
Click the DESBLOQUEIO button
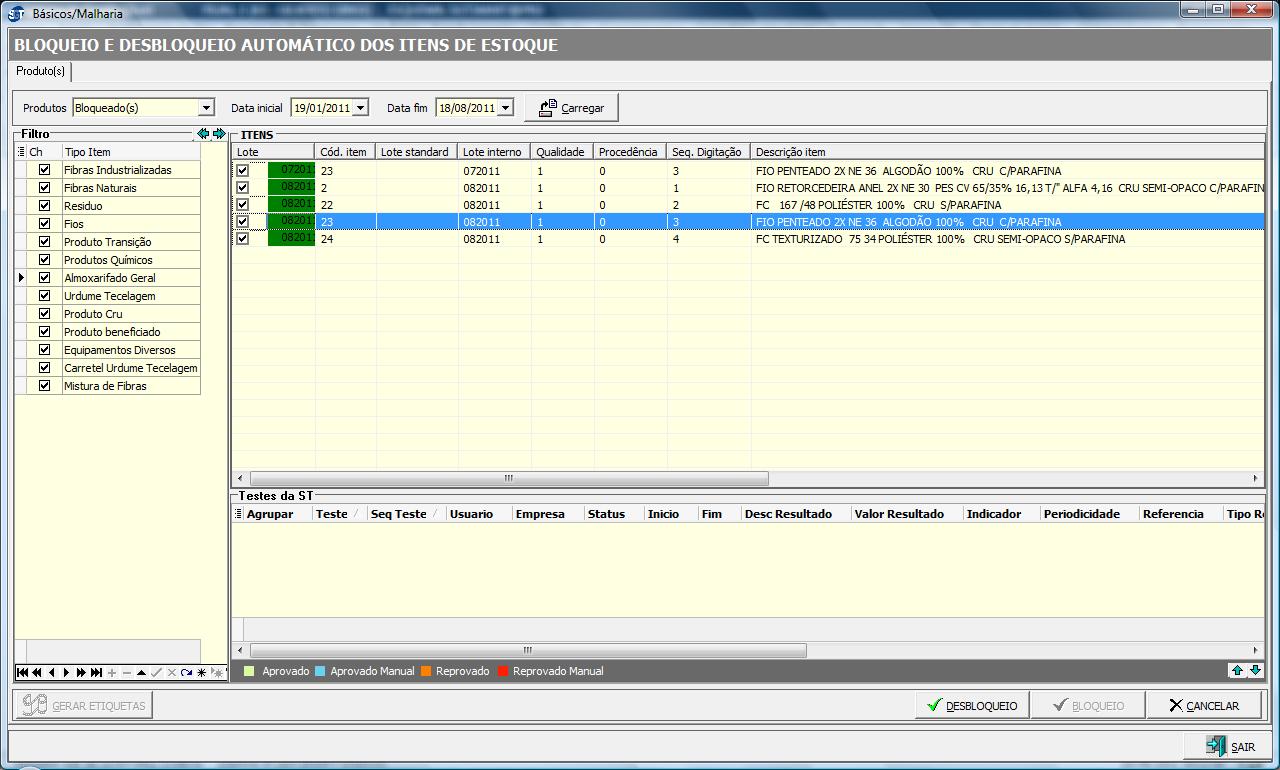[972, 706]
